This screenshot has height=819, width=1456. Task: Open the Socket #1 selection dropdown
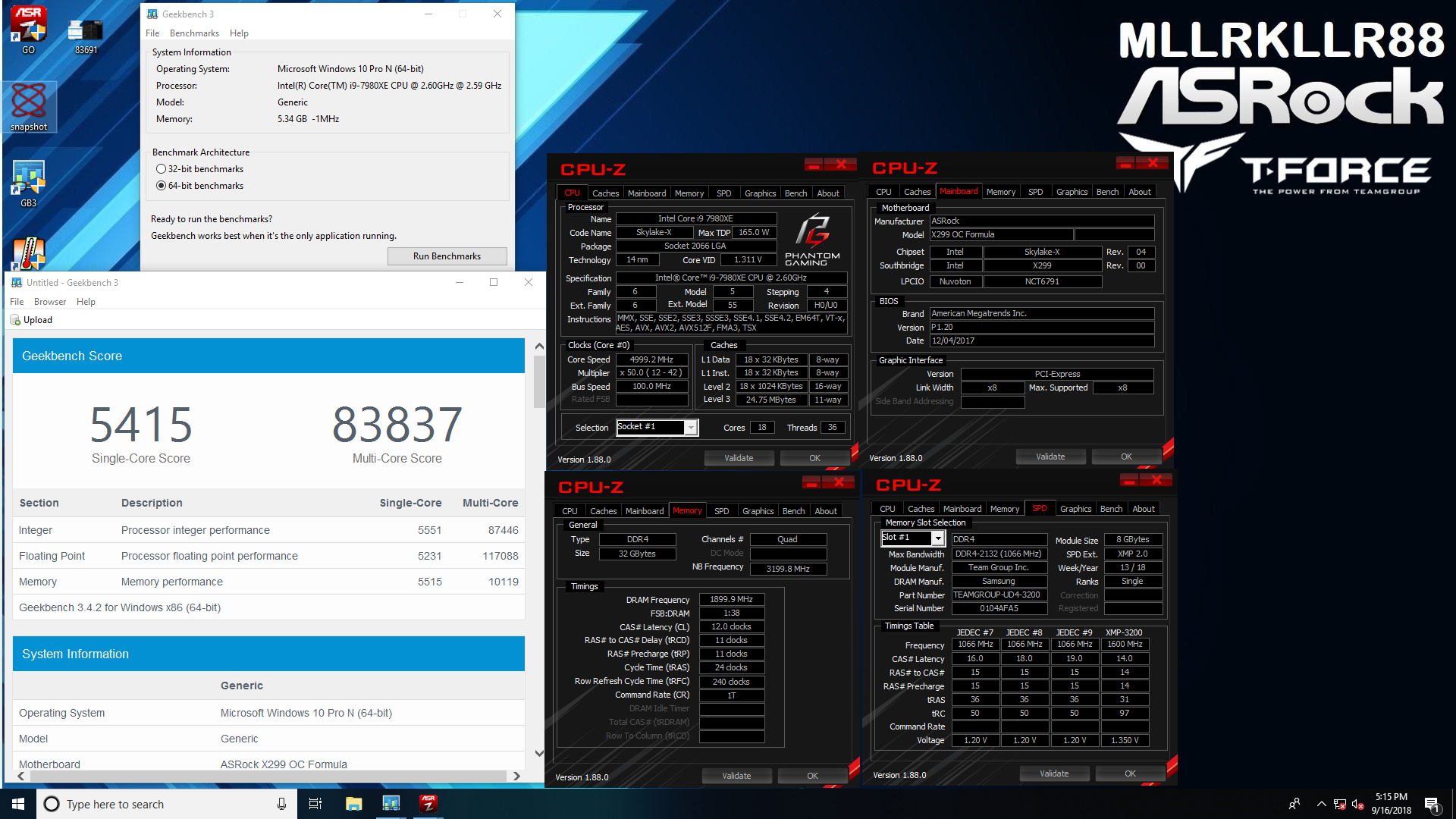click(x=691, y=428)
